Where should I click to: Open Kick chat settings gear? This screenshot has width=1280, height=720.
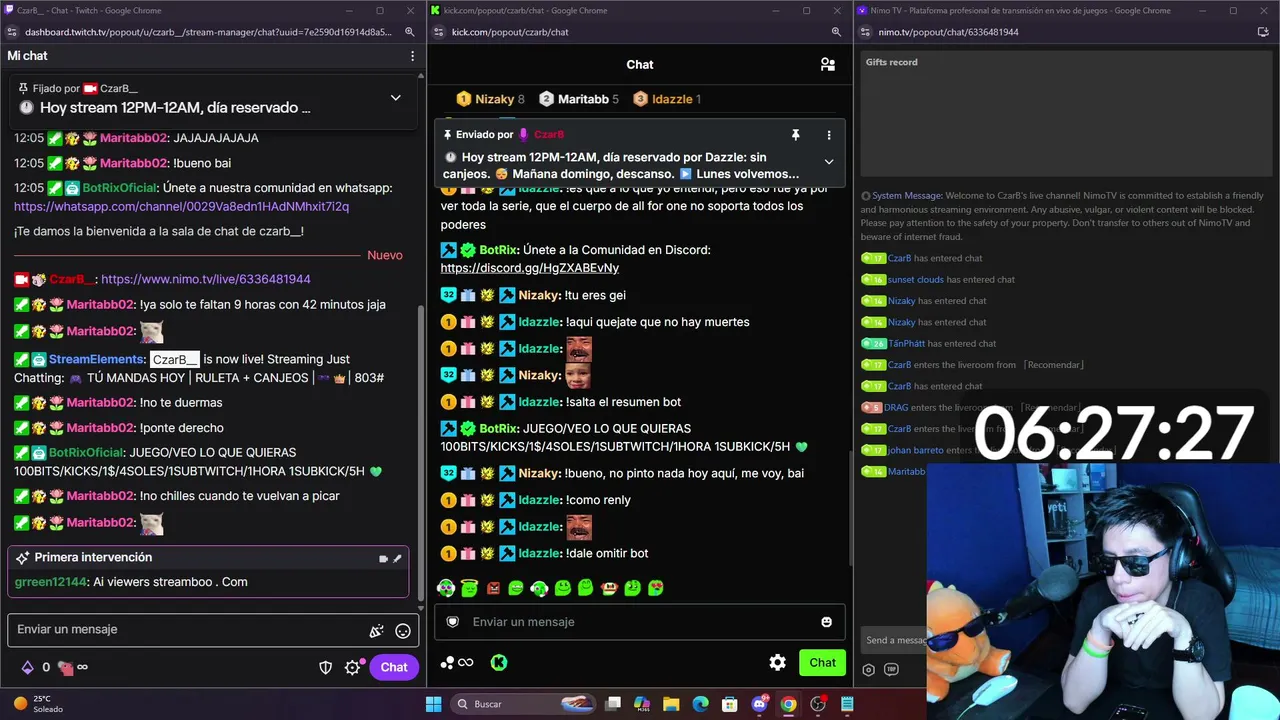point(777,662)
